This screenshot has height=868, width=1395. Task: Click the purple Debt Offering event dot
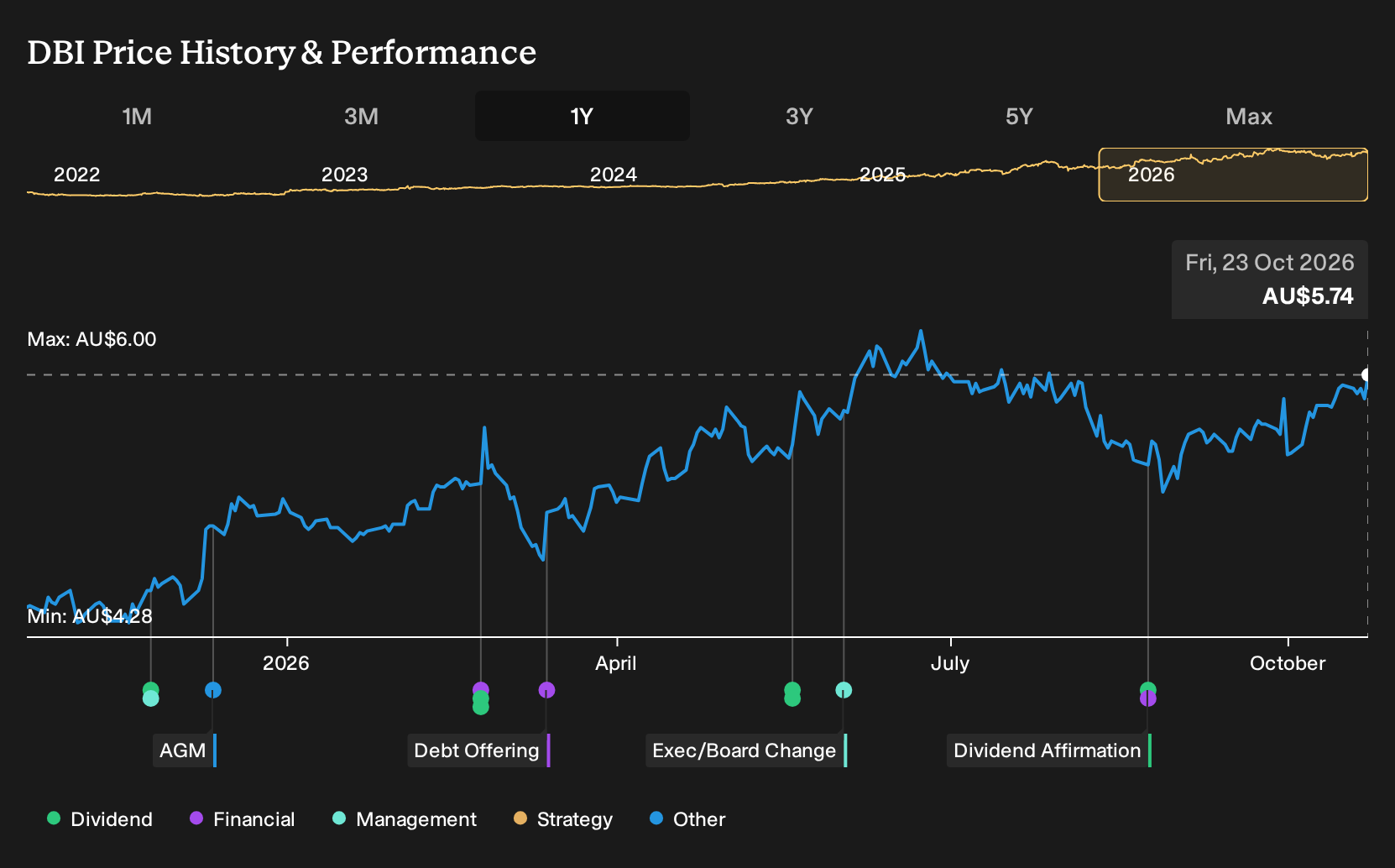pyautogui.click(x=546, y=690)
